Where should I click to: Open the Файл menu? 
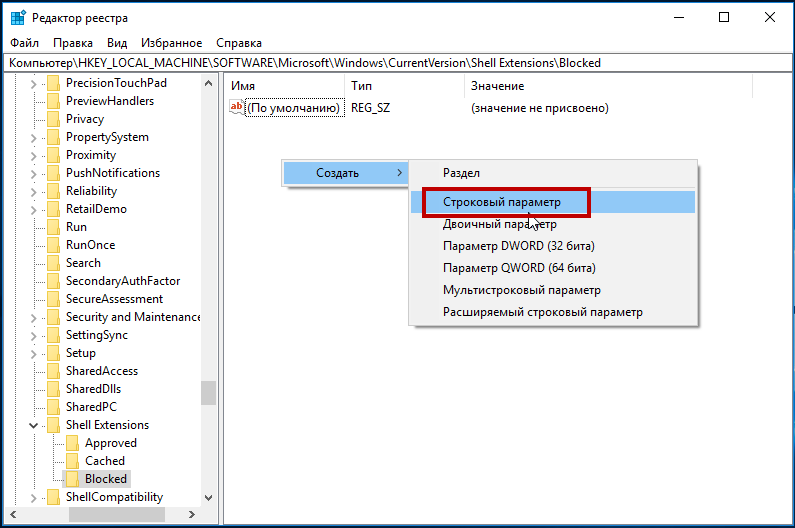(x=24, y=43)
